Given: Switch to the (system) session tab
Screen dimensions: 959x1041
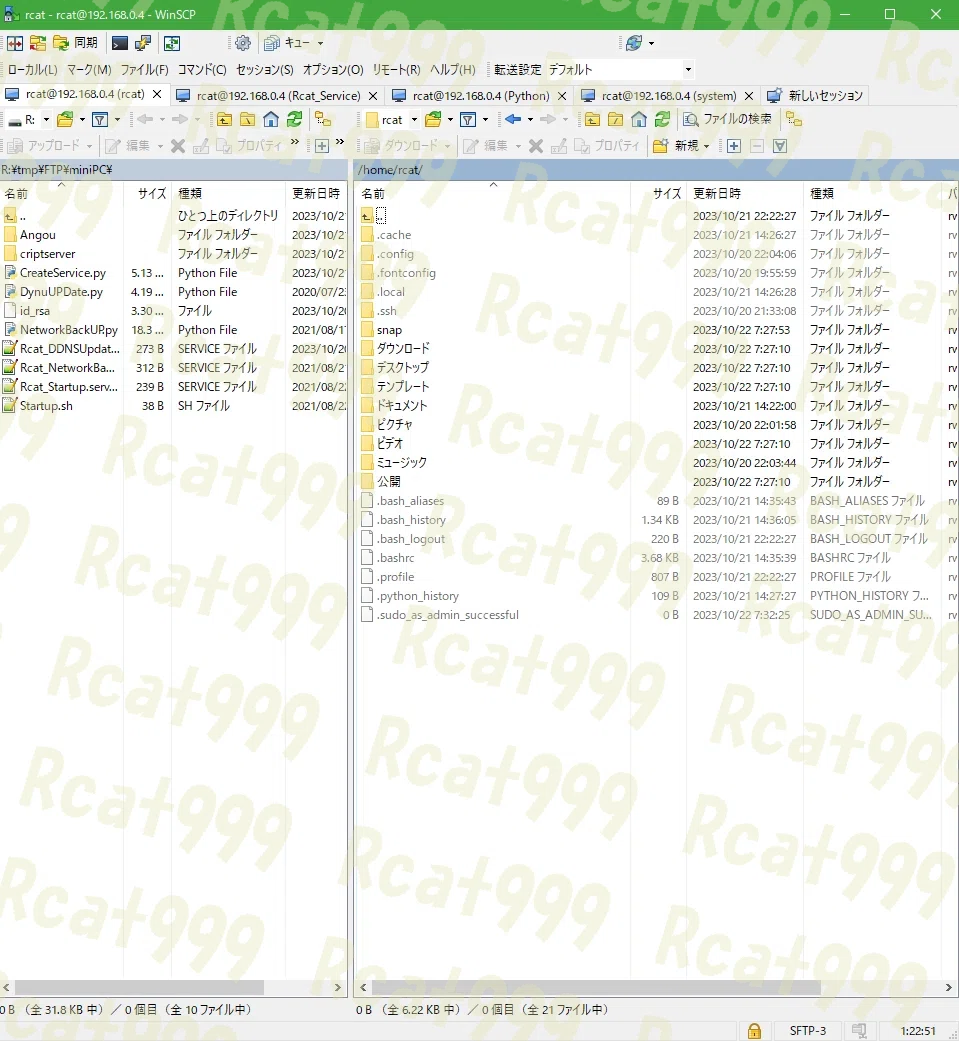Looking at the screenshot, I should (x=668, y=96).
